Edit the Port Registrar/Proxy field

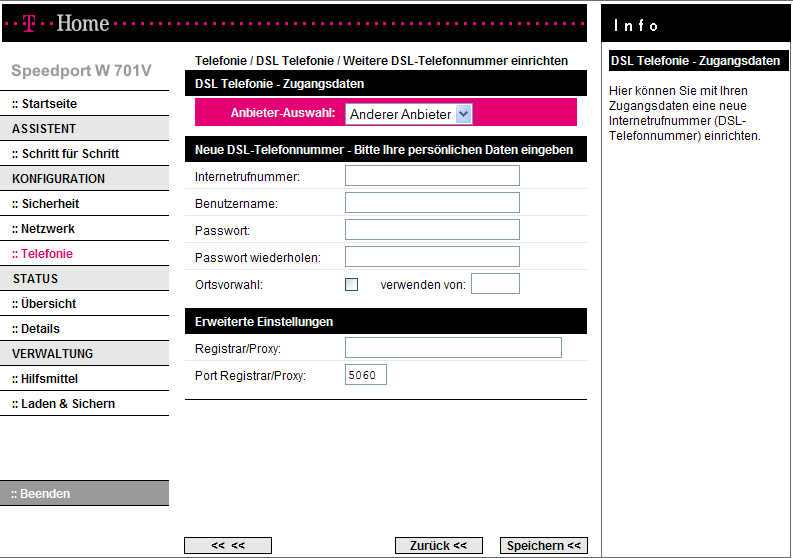pyautogui.click(x=365, y=375)
